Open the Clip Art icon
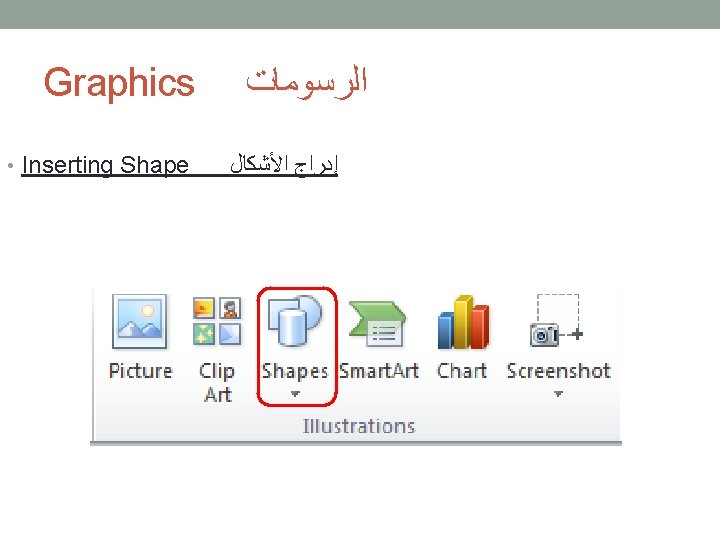Viewport: 720px width, 540px height. pos(217,321)
